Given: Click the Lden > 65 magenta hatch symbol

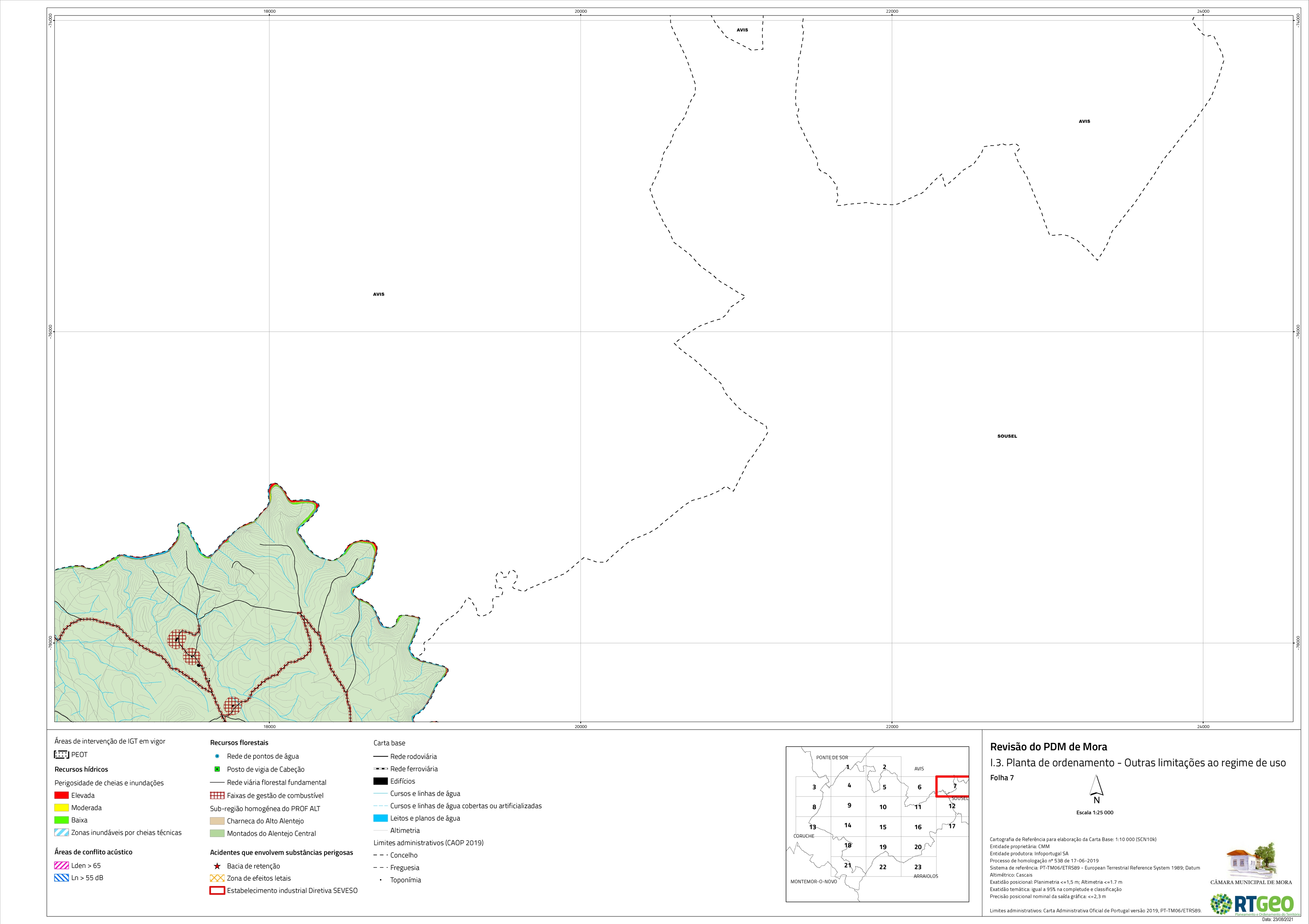Looking at the screenshot, I should [x=62, y=865].
